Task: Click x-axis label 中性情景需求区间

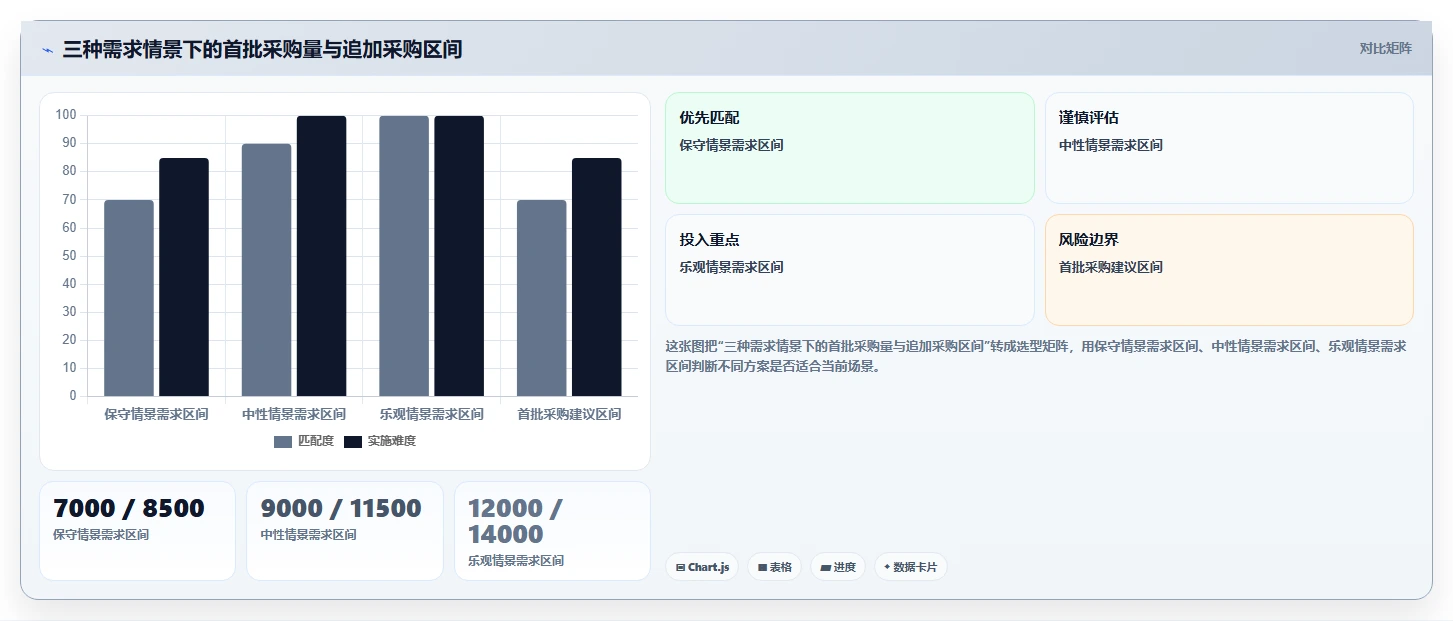Action: [x=294, y=414]
